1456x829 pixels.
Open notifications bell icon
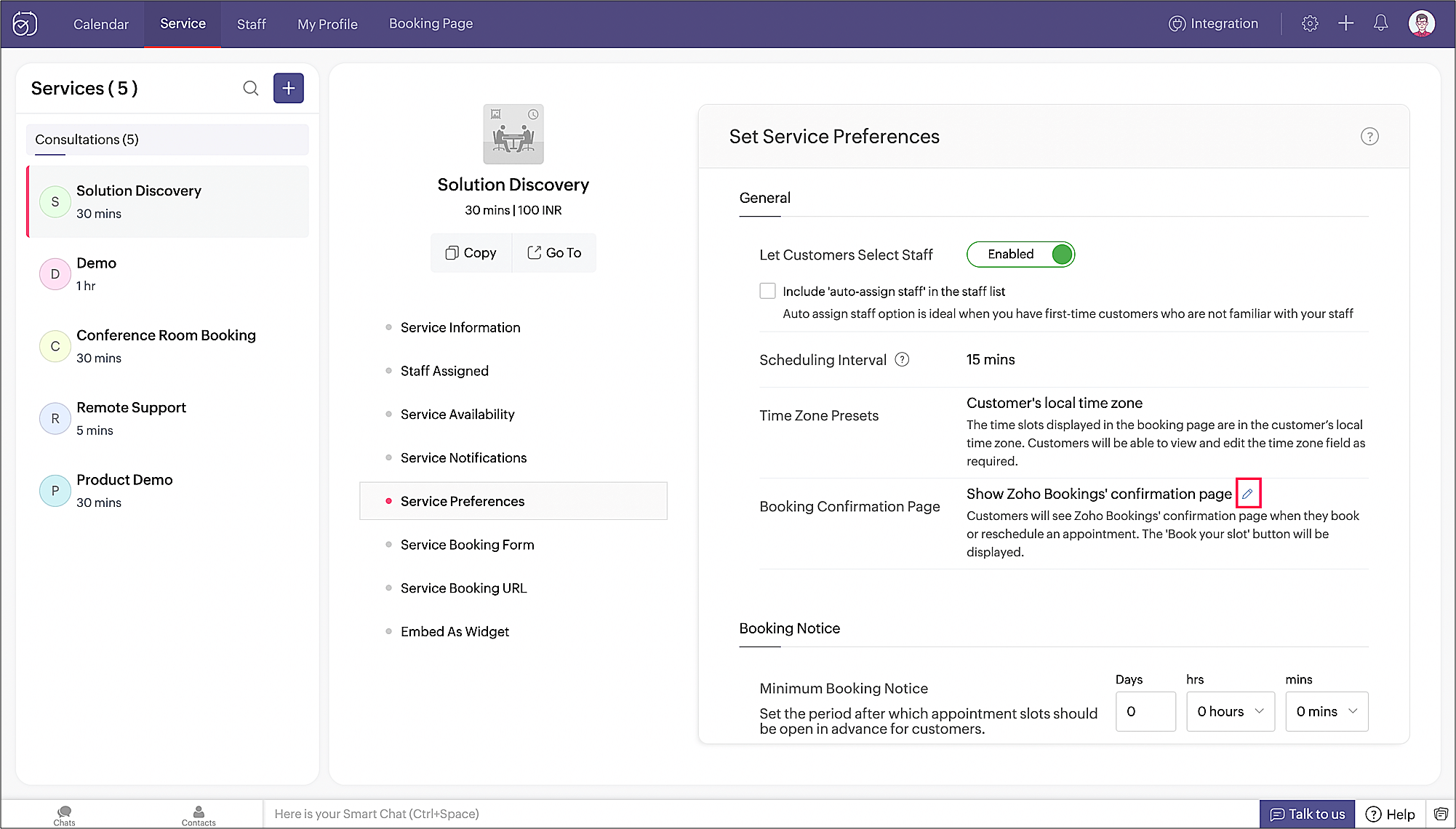point(1380,23)
